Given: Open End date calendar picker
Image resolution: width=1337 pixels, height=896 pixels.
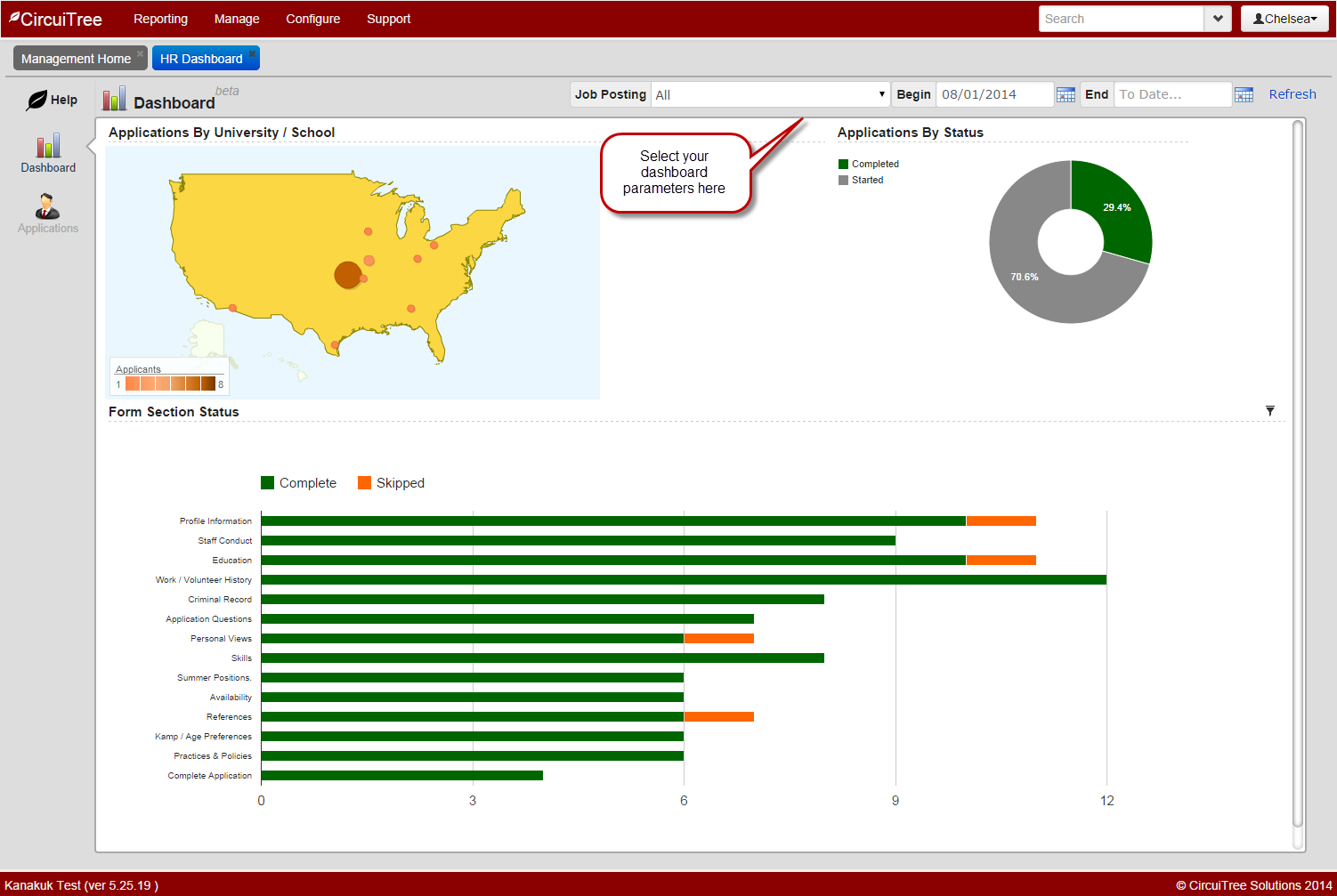Looking at the screenshot, I should coord(1244,95).
